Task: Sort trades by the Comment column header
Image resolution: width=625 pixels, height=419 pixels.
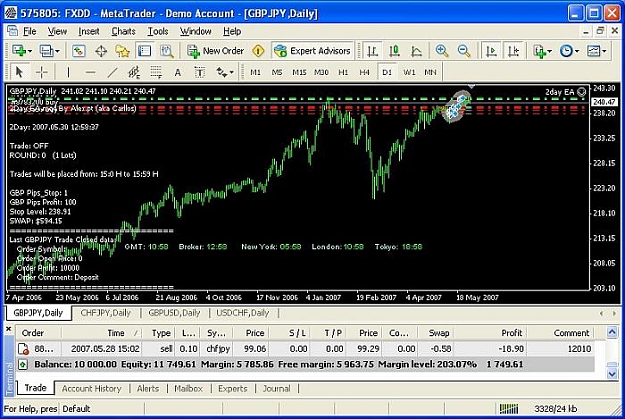Action: (x=560, y=333)
